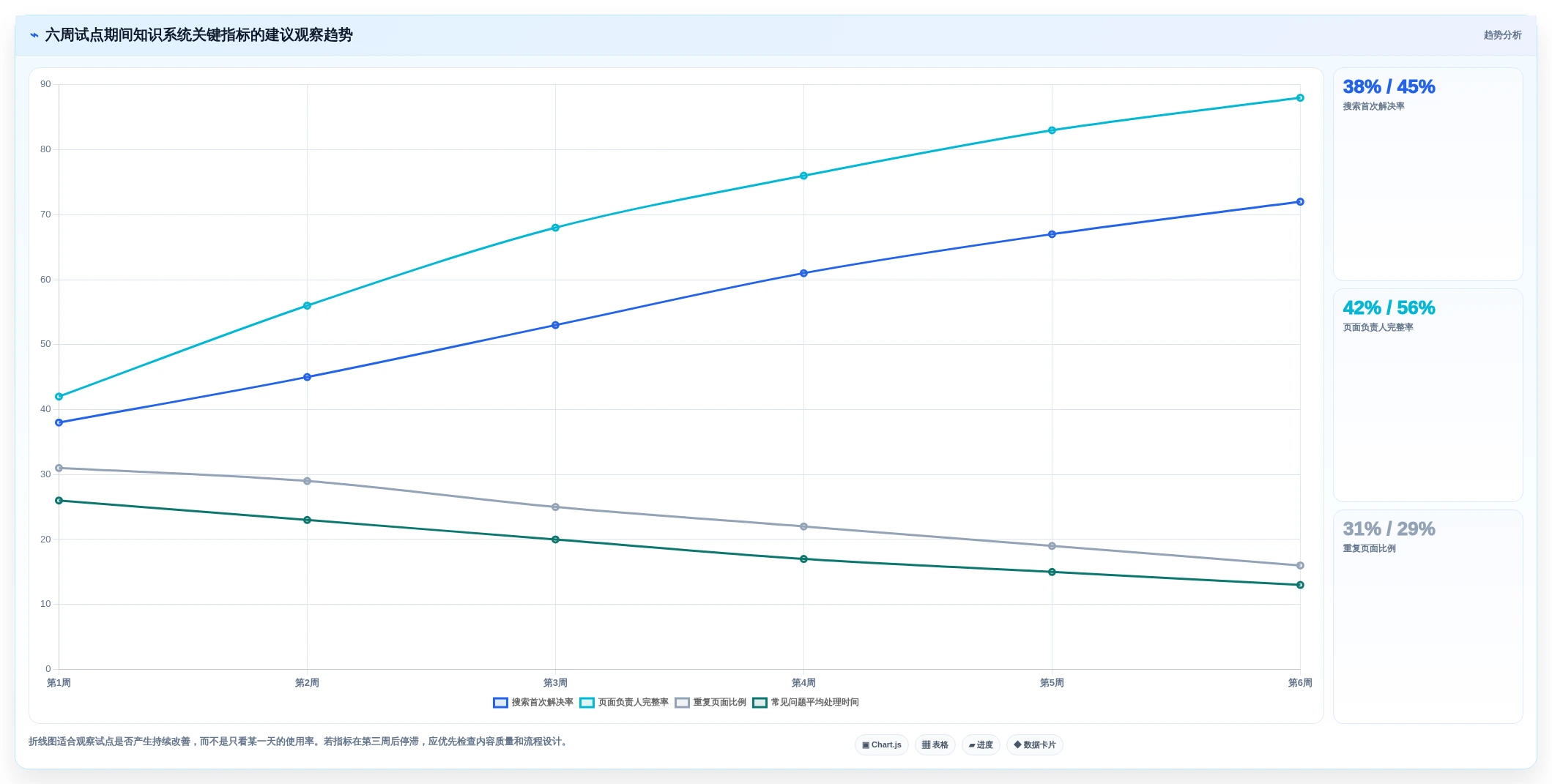Image resolution: width=1552 pixels, height=784 pixels.
Task: Click the gray 第3周 data point at 25
Action: click(x=555, y=507)
